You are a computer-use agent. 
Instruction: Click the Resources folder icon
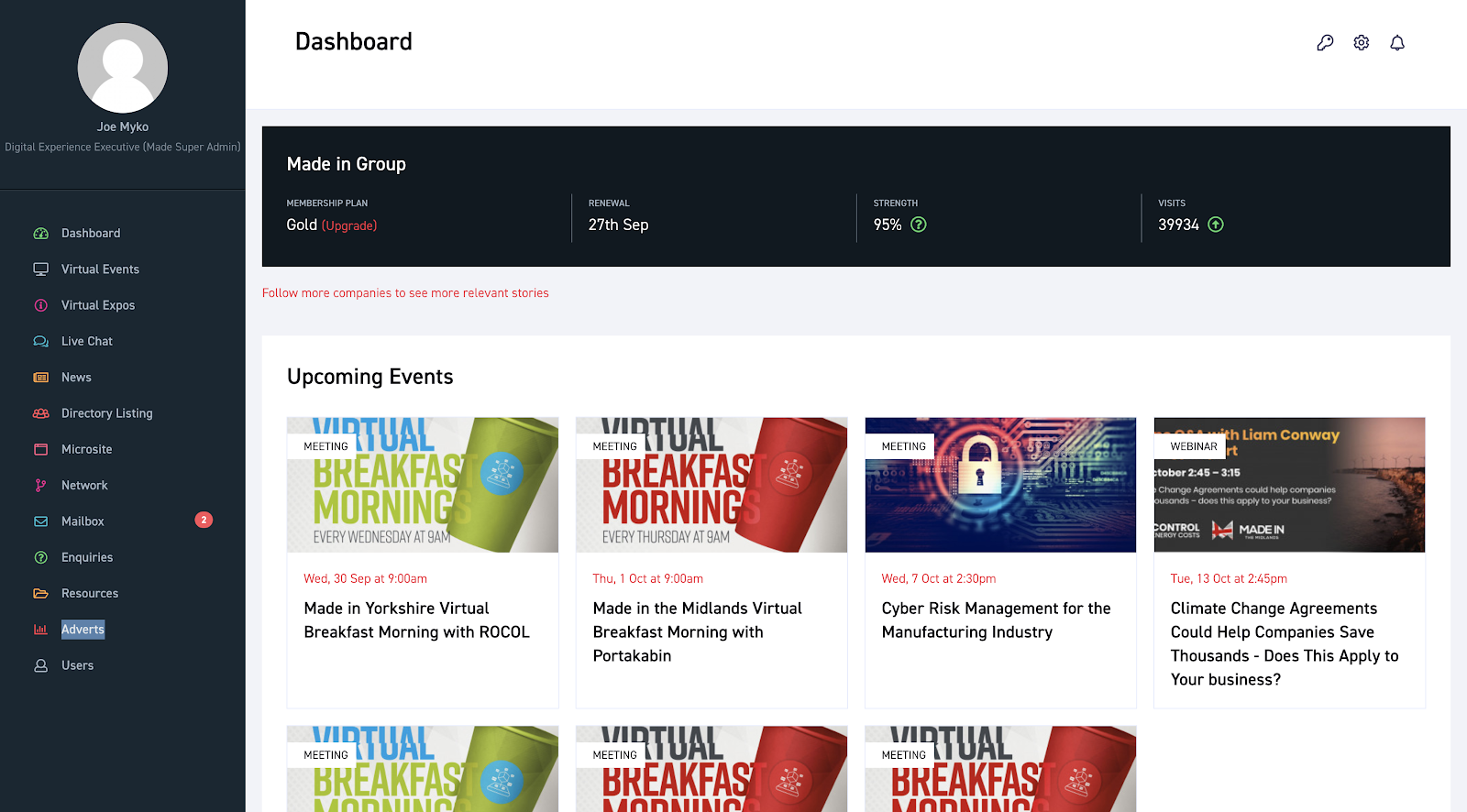(40, 594)
